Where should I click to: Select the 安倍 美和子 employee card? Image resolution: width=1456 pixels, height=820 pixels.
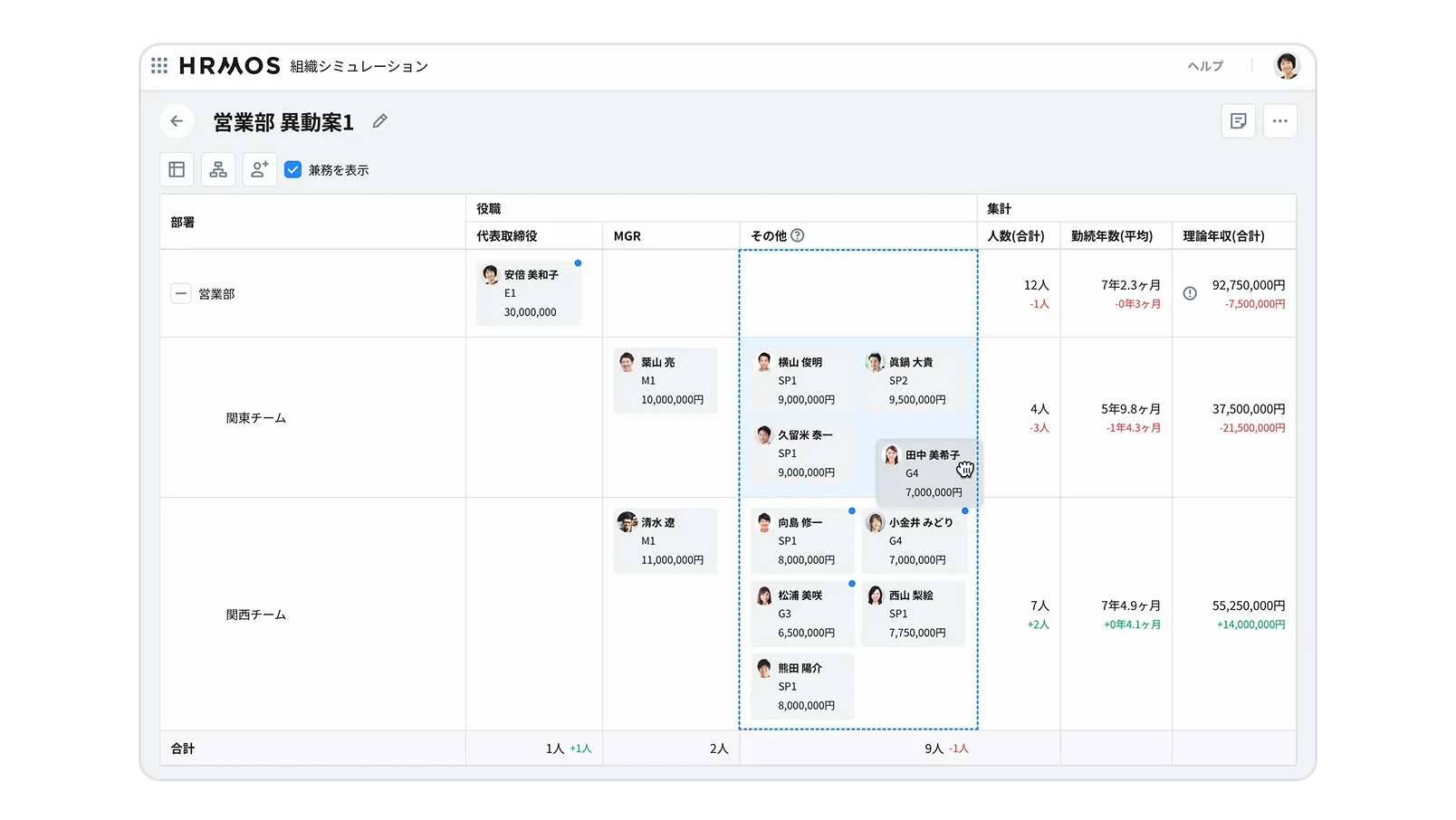(530, 293)
